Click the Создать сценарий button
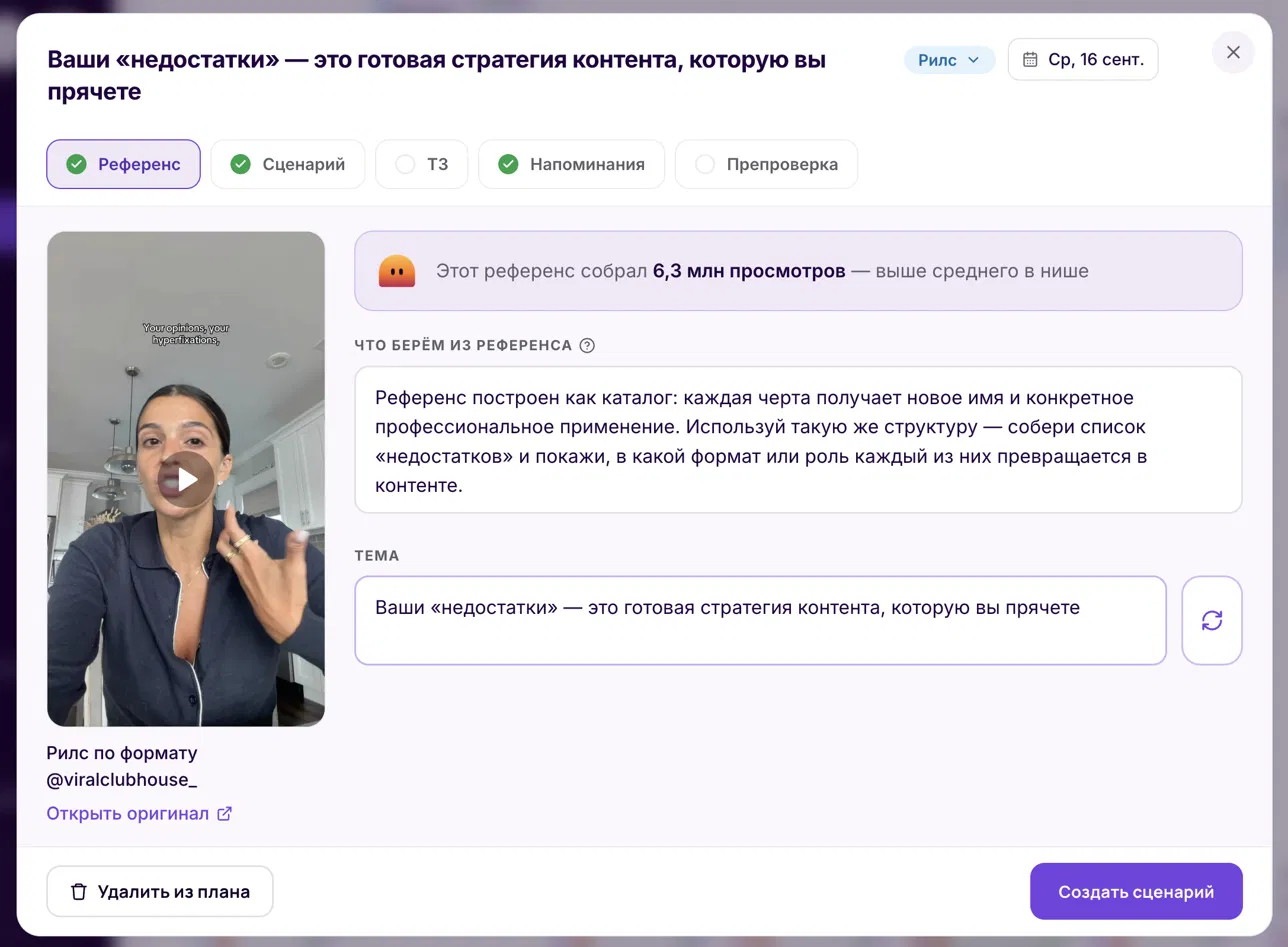Viewport: 1288px width, 947px height. tap(1136, 891)
